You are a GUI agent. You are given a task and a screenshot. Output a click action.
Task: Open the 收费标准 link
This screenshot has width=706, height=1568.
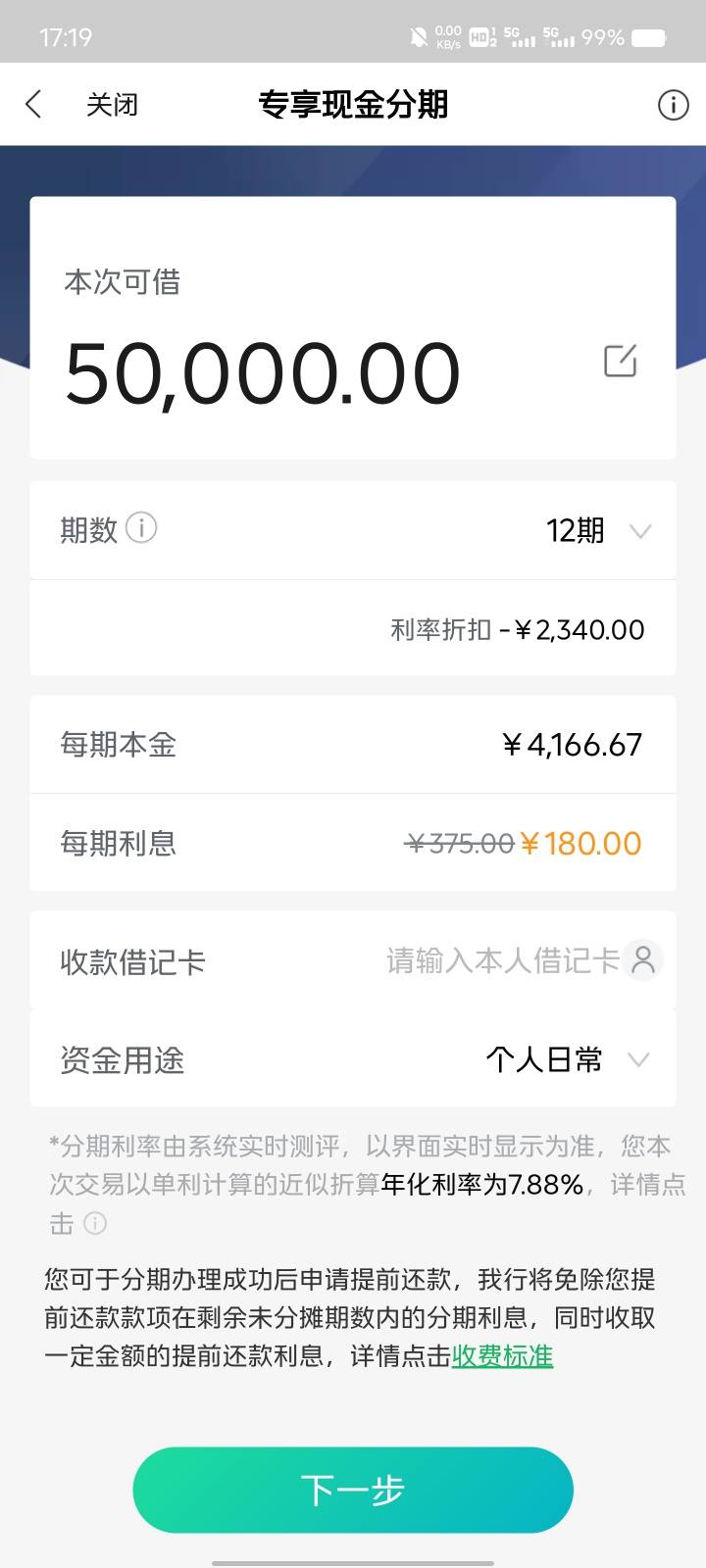tap(502, 1356)
